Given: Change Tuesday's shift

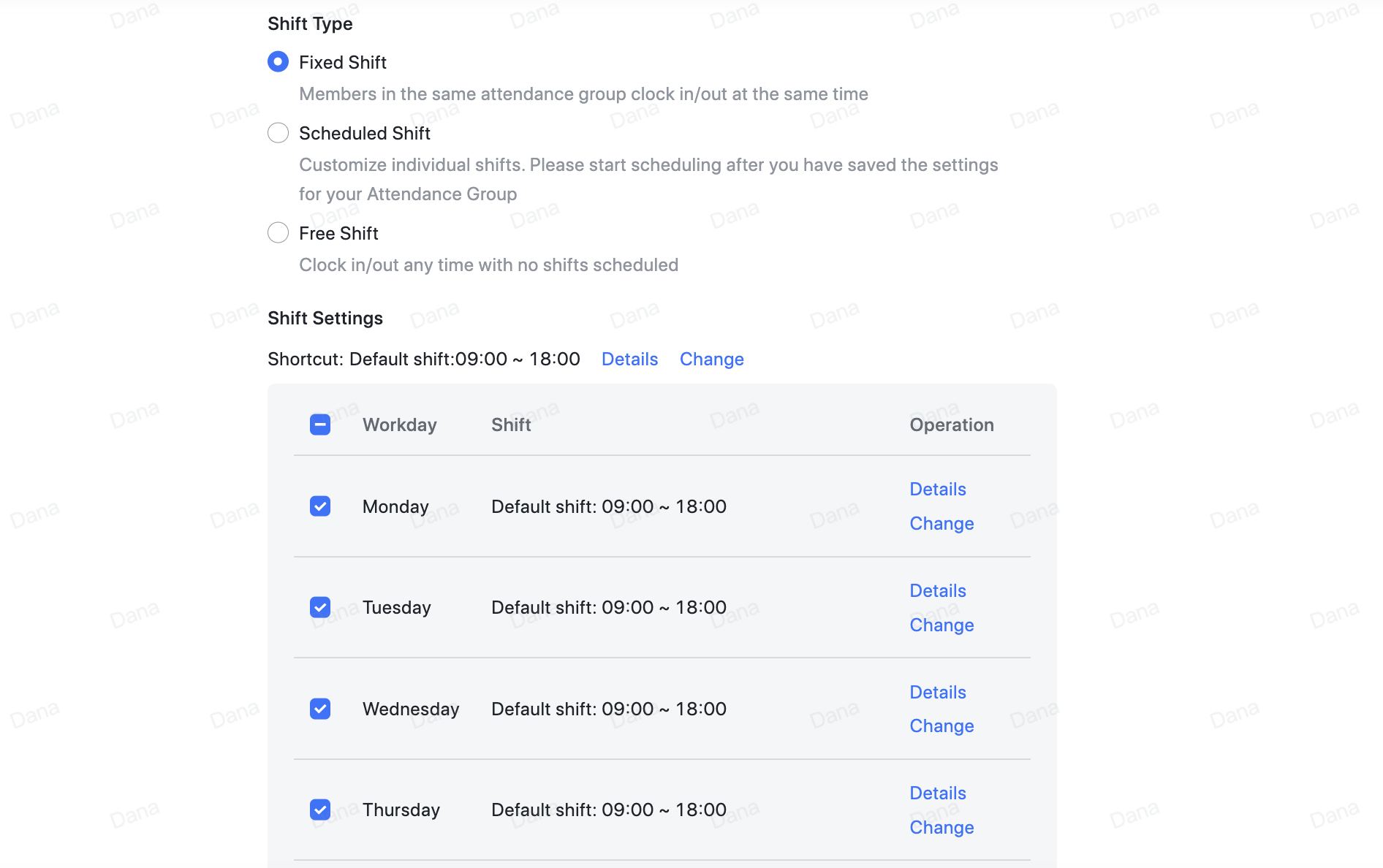Looking at the screenshot, I should tap(941, 625).
